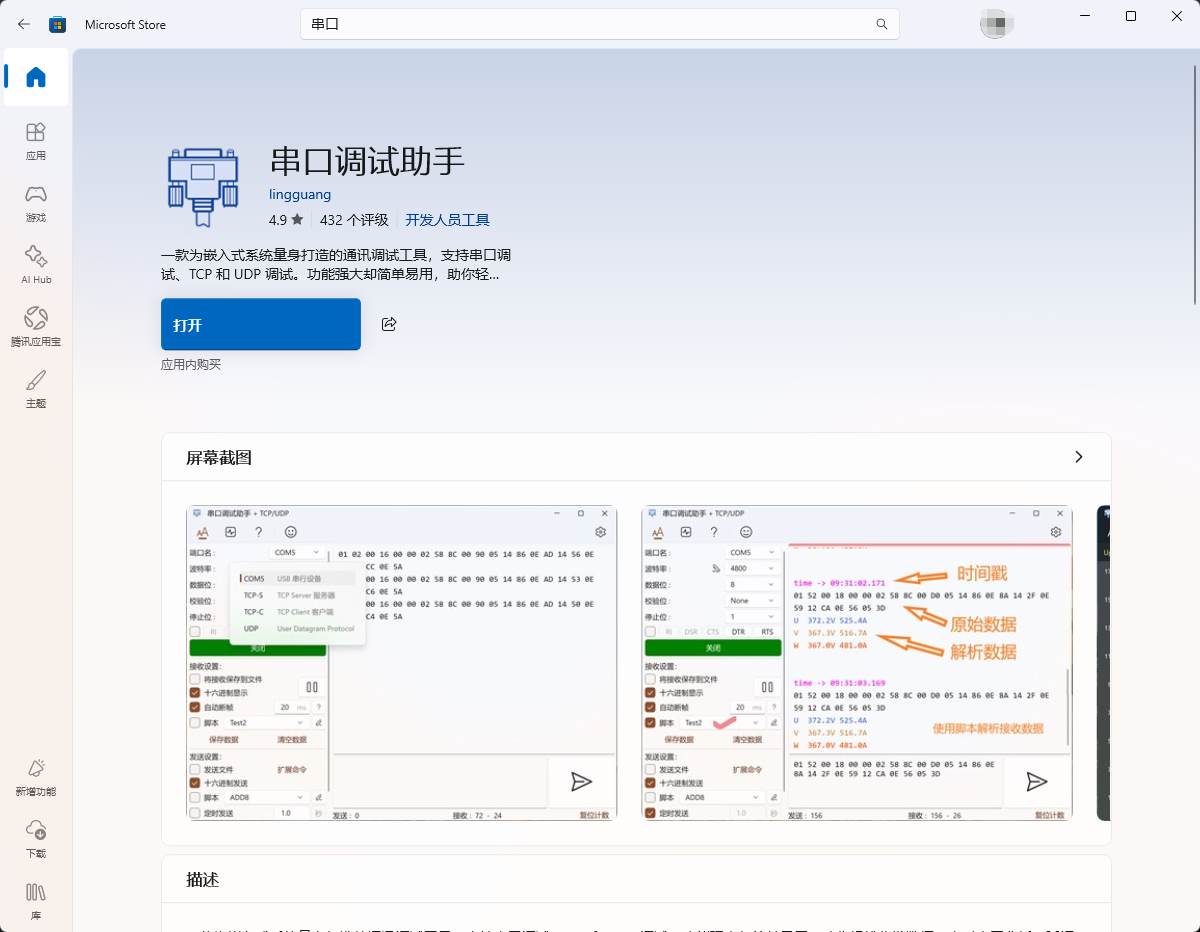This screenshot has width=1200, height=932.
Task: Open the 库 (Library) section
Action: pyautogui.click(x=35, y=899)
